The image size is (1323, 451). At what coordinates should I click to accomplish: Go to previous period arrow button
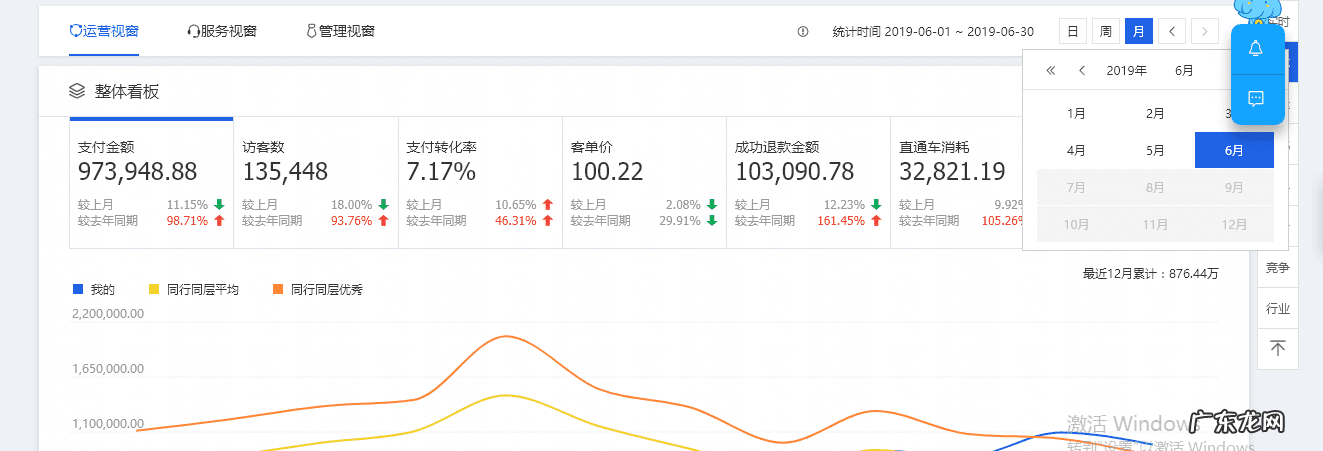pos(1172,32)
